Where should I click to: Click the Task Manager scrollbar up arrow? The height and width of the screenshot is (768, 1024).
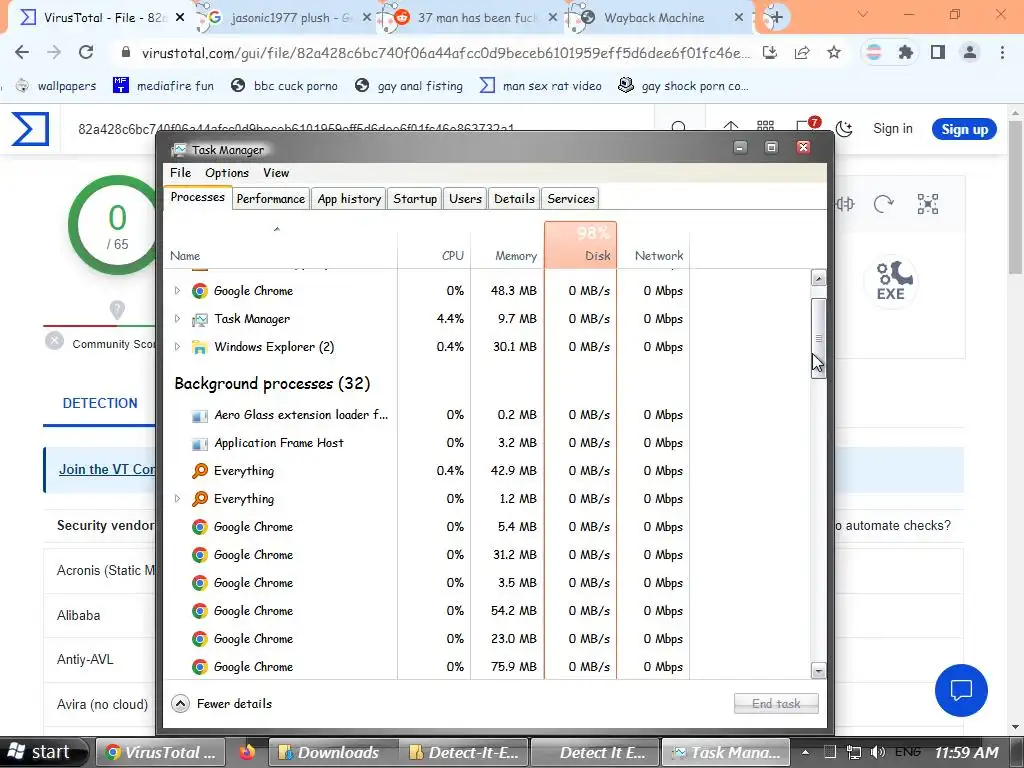click(x=818, y=278)
